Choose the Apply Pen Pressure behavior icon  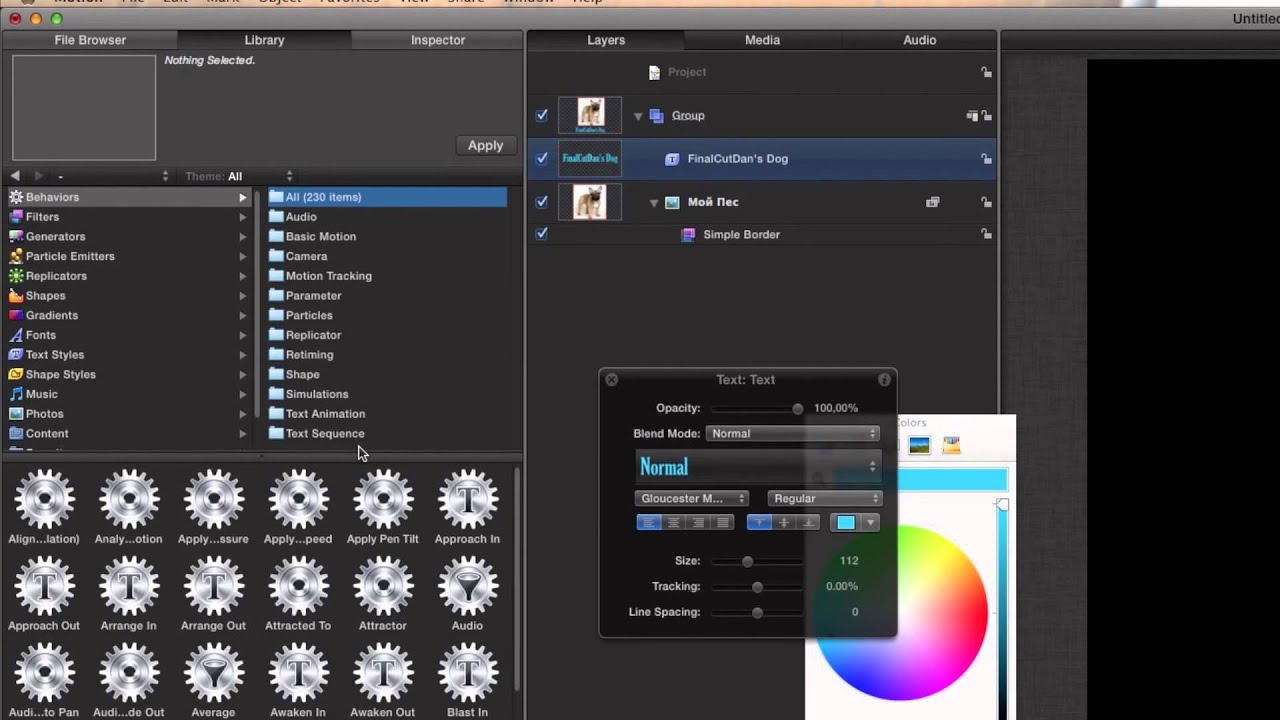pyautogui.click(x=213, y=499)
